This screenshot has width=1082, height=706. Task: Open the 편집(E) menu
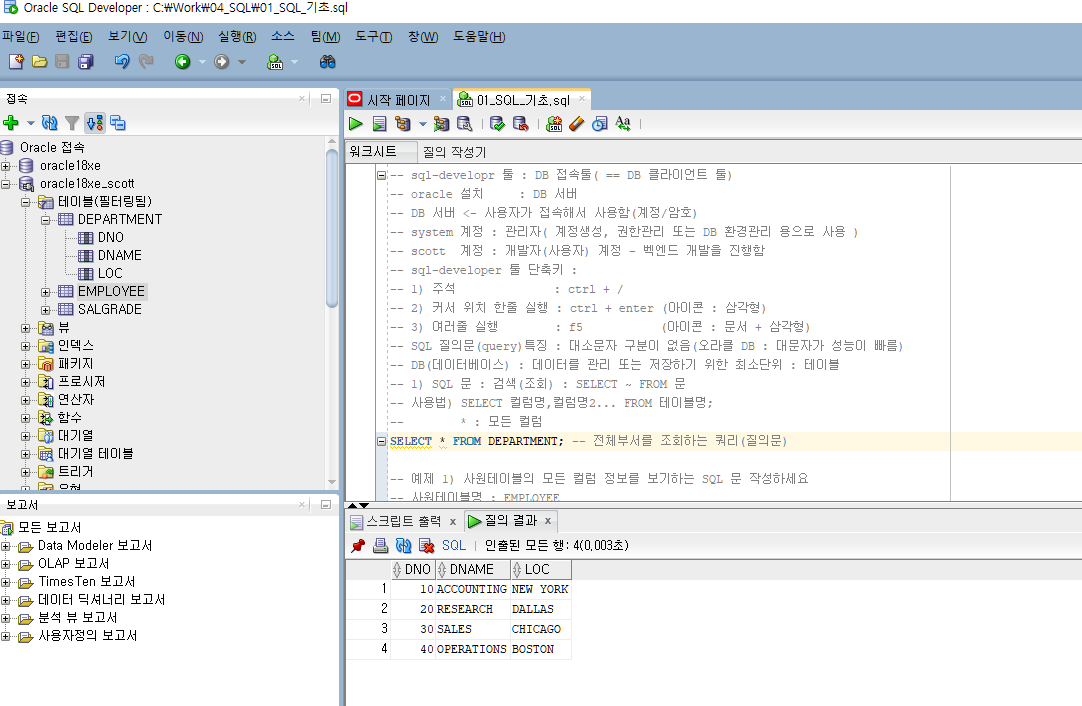73,37
